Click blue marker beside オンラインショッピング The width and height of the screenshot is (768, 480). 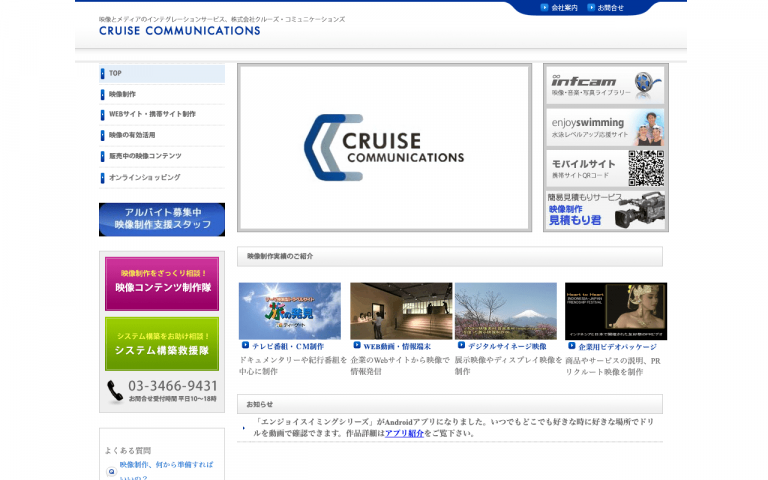click(102, 178)
